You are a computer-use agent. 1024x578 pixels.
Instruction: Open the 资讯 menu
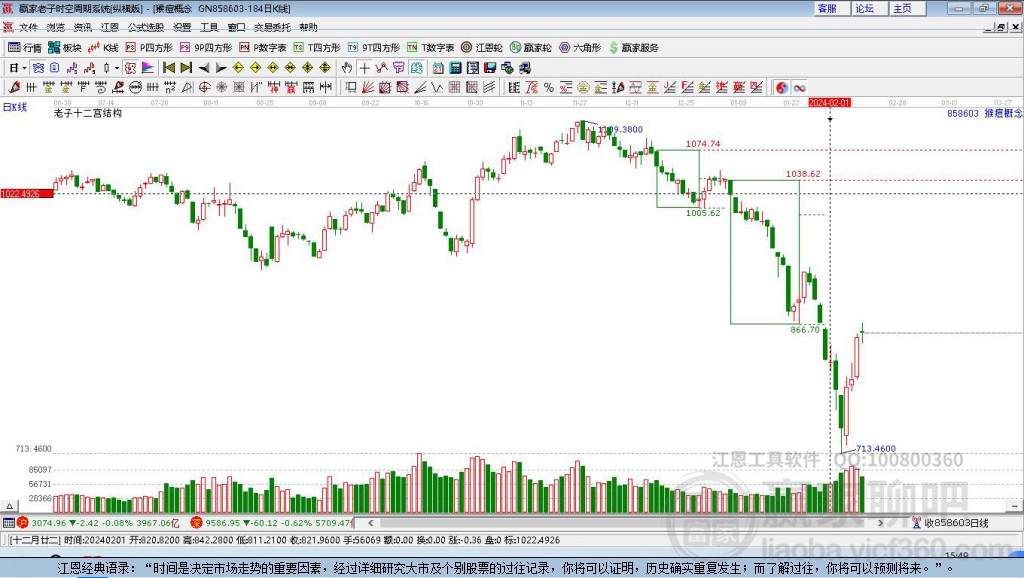82,27
